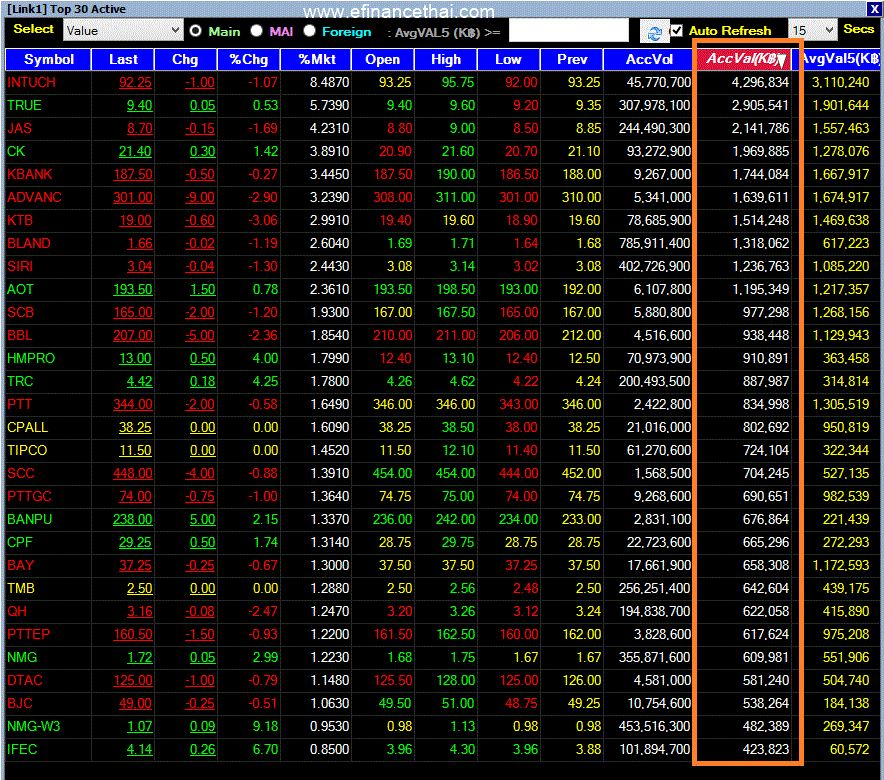Image resolution: width=884 pixels, height=780 pixels.
Task: Sort by the %Chg column header
Action: pyautogui.click(x=249, y=59)
